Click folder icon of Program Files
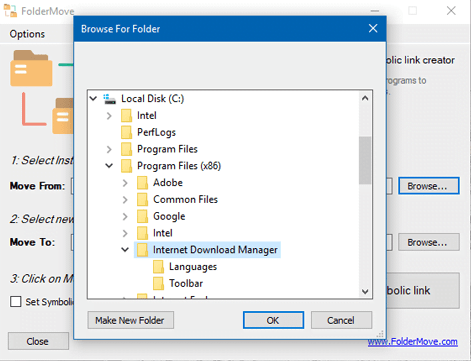 [126, 149]
